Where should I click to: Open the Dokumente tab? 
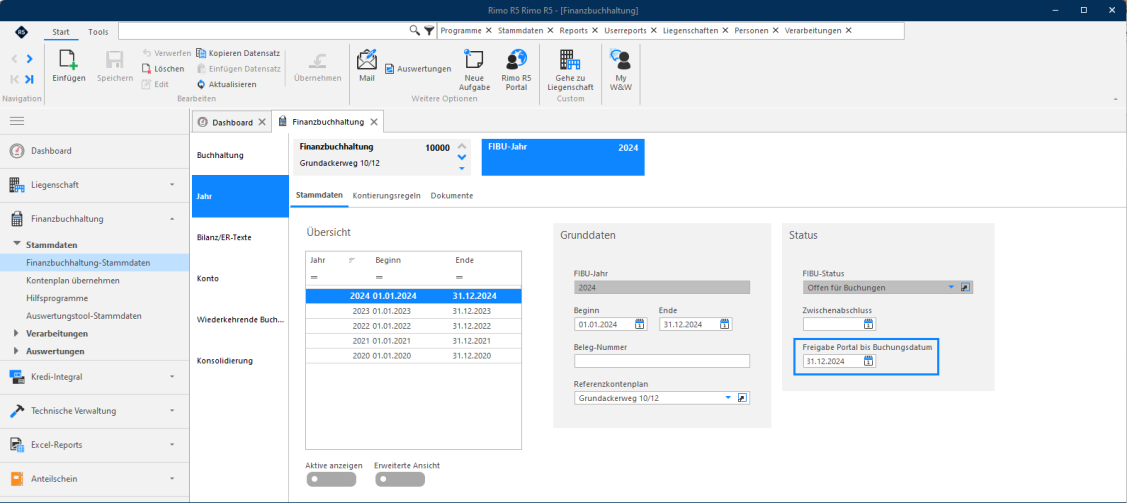(x=451, y=195)
